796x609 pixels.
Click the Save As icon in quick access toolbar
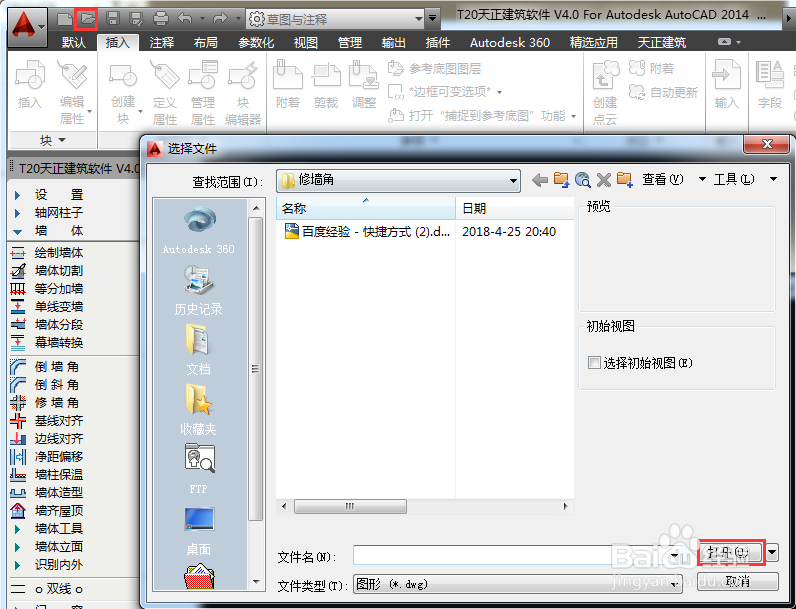136,19
